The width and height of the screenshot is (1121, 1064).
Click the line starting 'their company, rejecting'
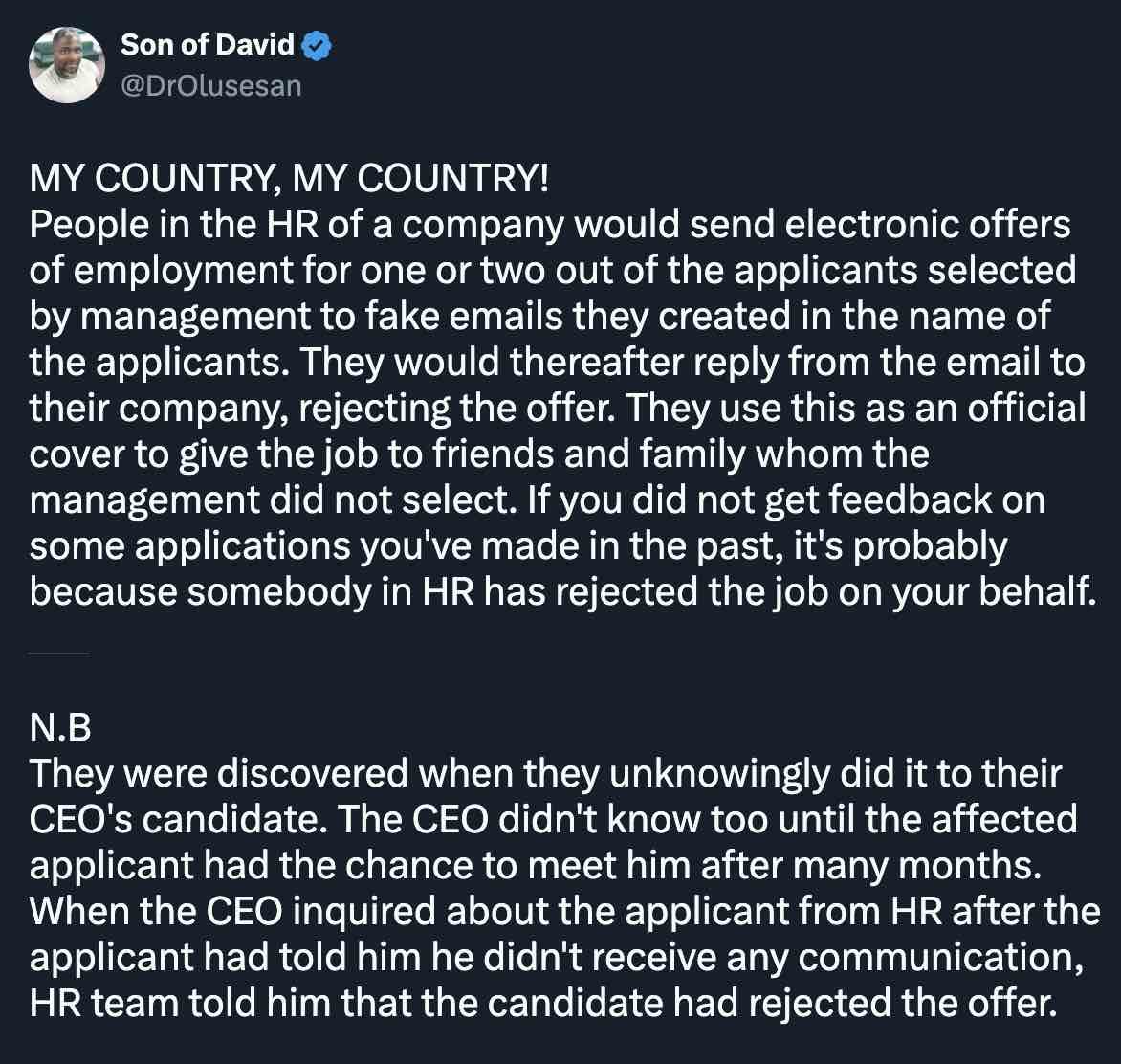pos(558,409)
